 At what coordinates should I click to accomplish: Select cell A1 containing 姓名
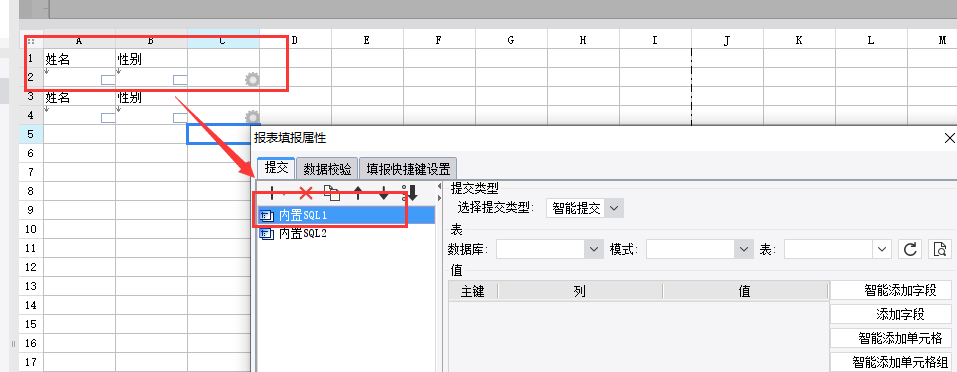click(x=79, y=59)
